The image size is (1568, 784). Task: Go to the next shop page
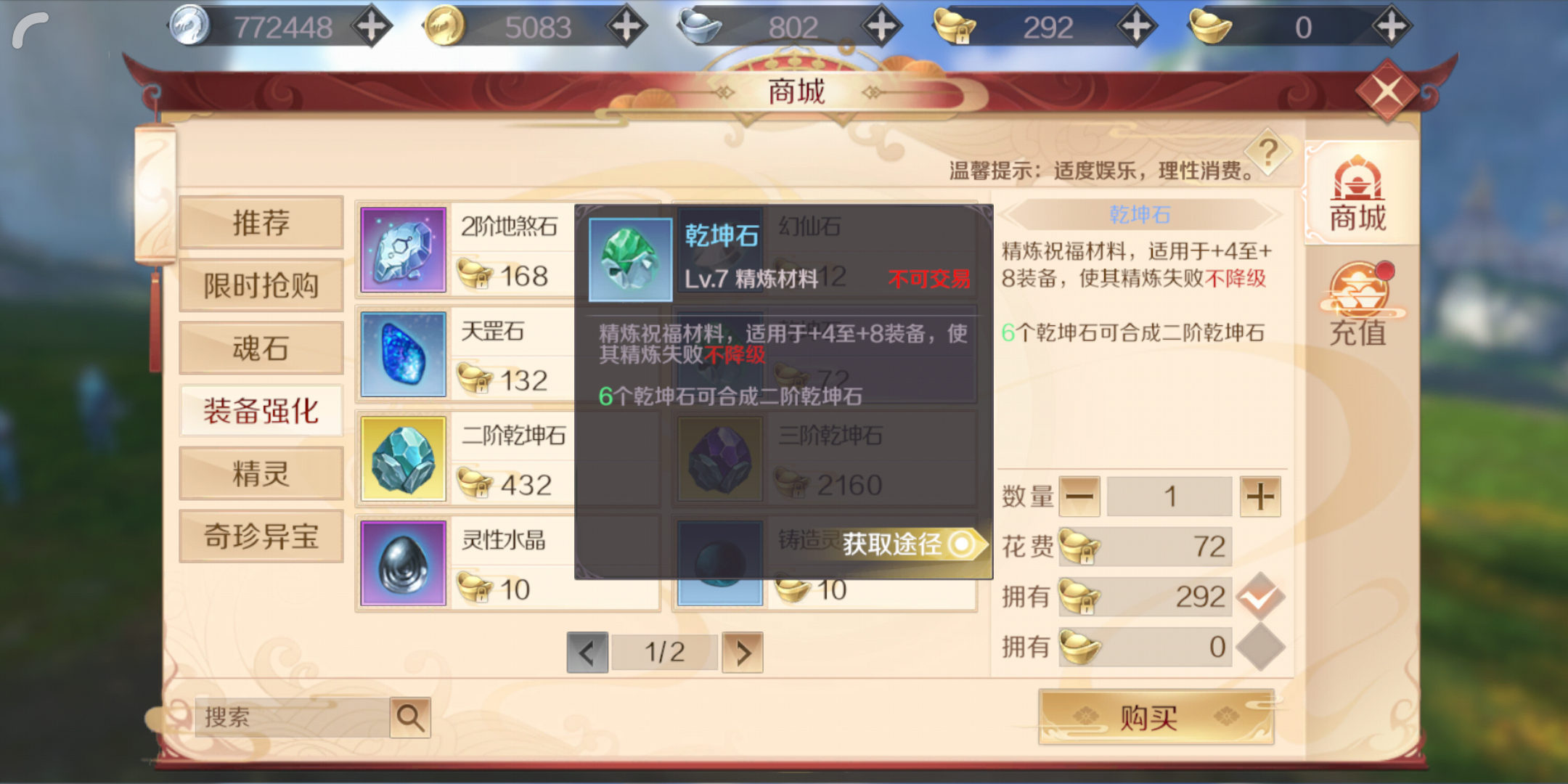(743, 653)
